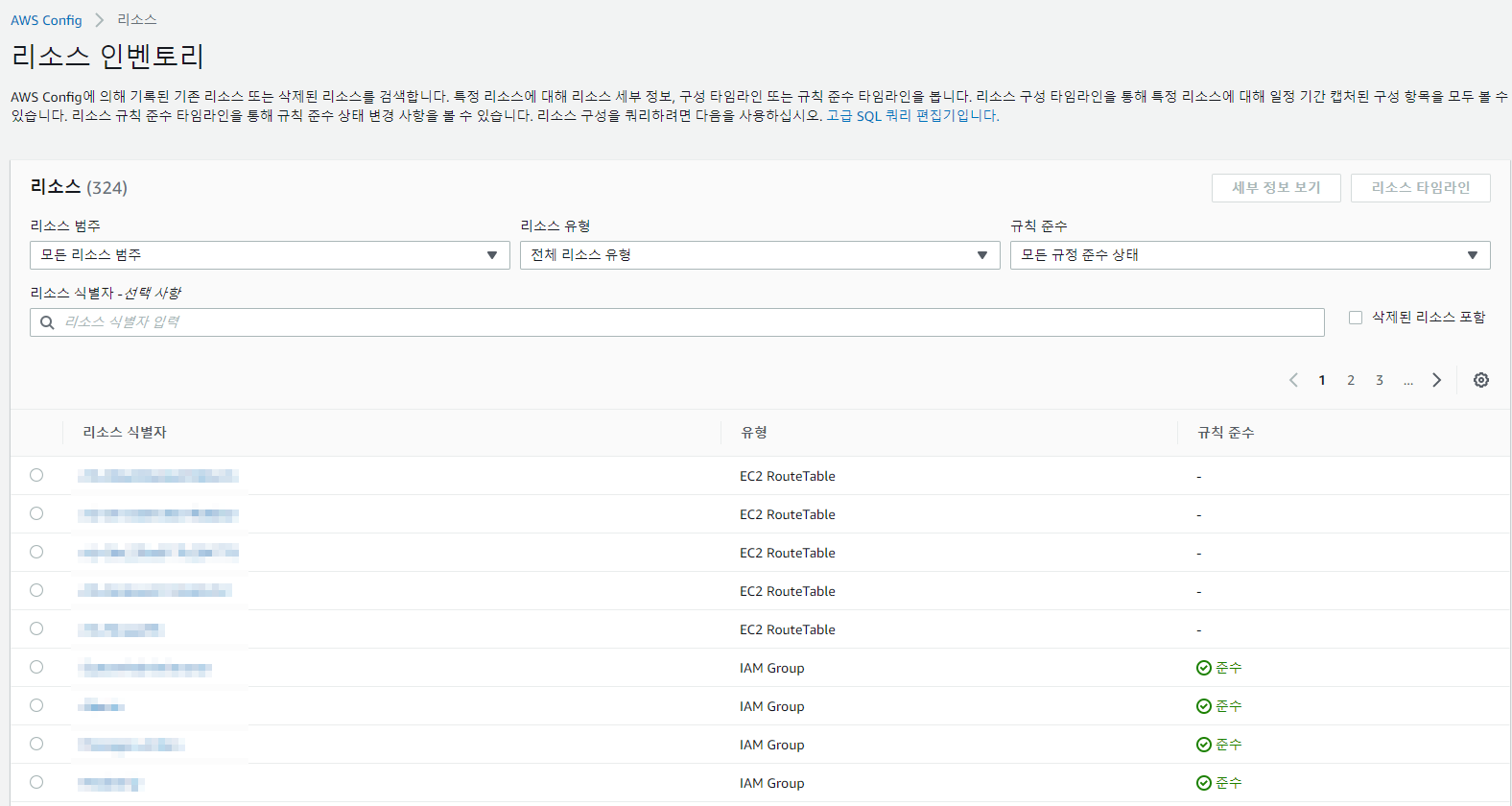Open the AWS Config breadcrumb link
The height and width of the screenshot is (806, 1512).
pyautogui.click(x=46, y=20)
